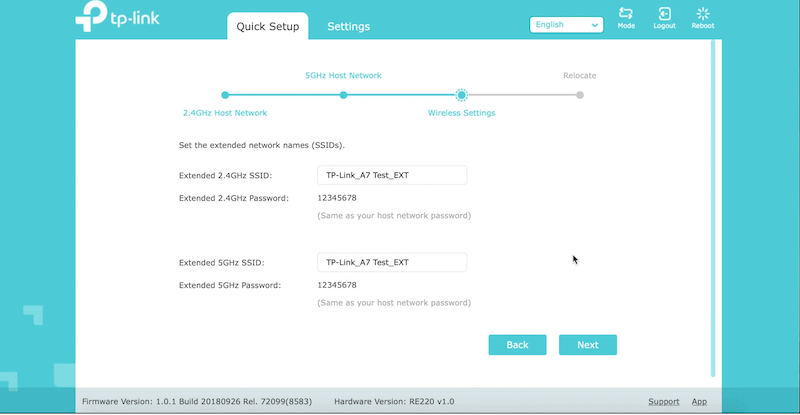Screen dimensions: 800x415
Task: Expand the English language dropdown
Action: pyautogui.click(x=566, y=25)
